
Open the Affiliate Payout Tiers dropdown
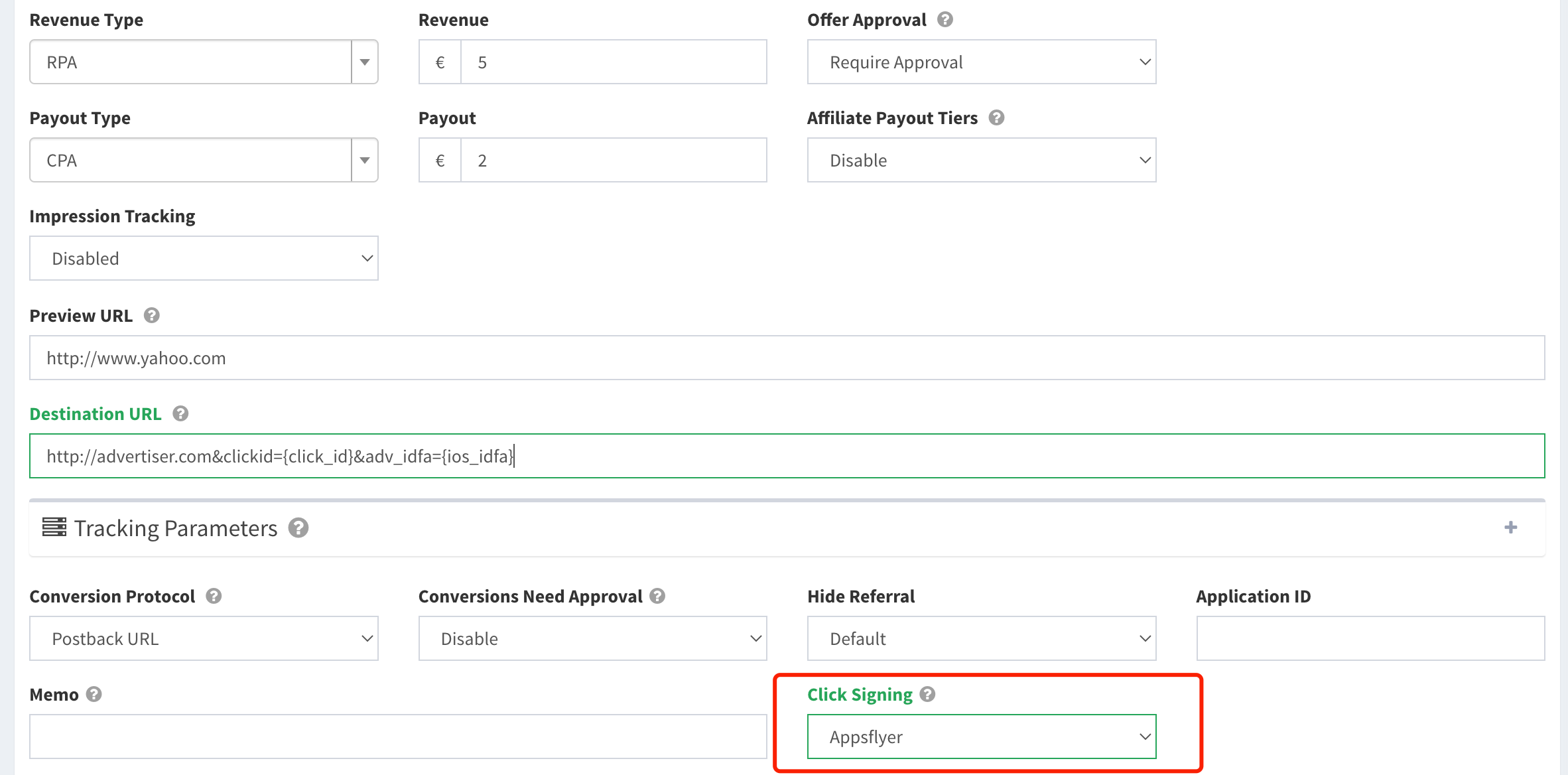(982, 161)
